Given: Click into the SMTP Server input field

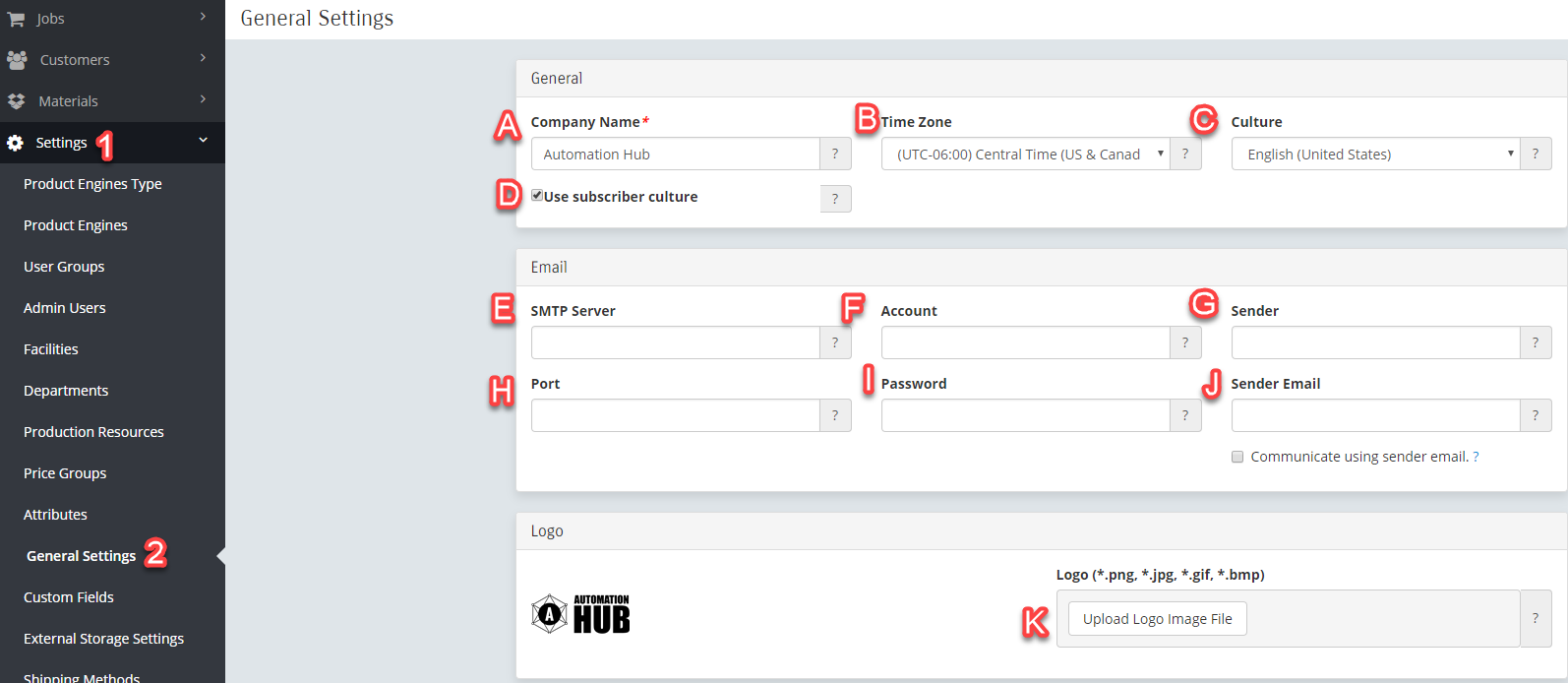Looking at the screenshot, I should [x=675, y=342].
